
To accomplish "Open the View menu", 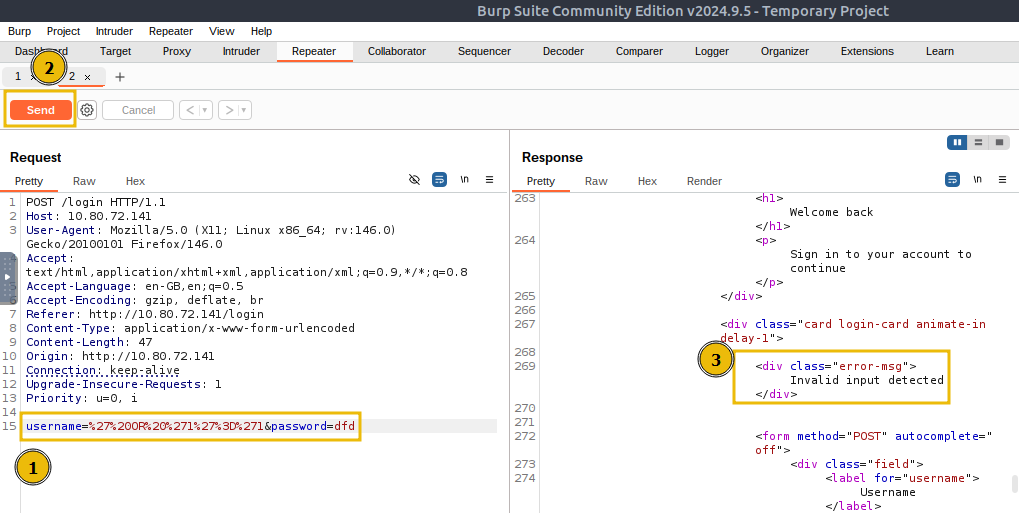I will [222, 31].
